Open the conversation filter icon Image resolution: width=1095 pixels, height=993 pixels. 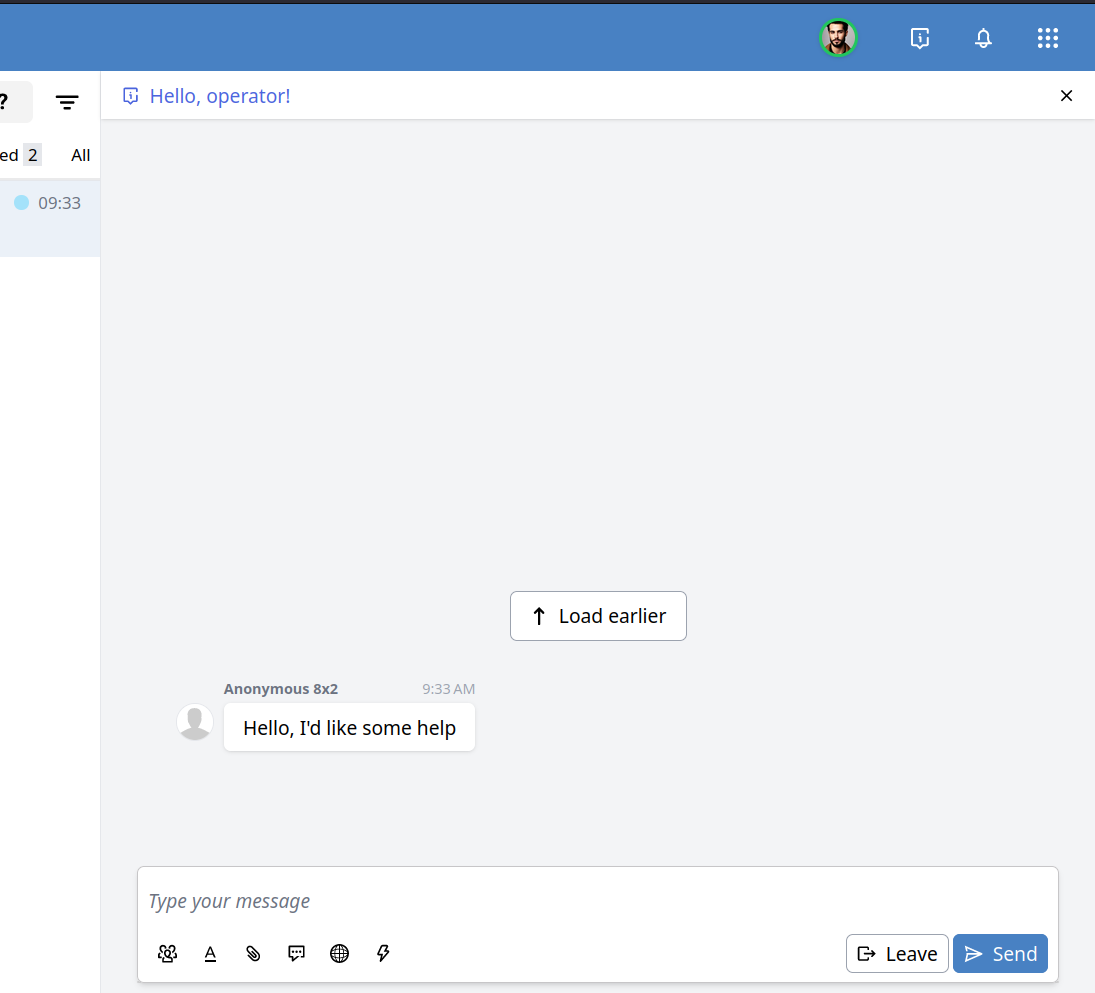tap(67, 102)
